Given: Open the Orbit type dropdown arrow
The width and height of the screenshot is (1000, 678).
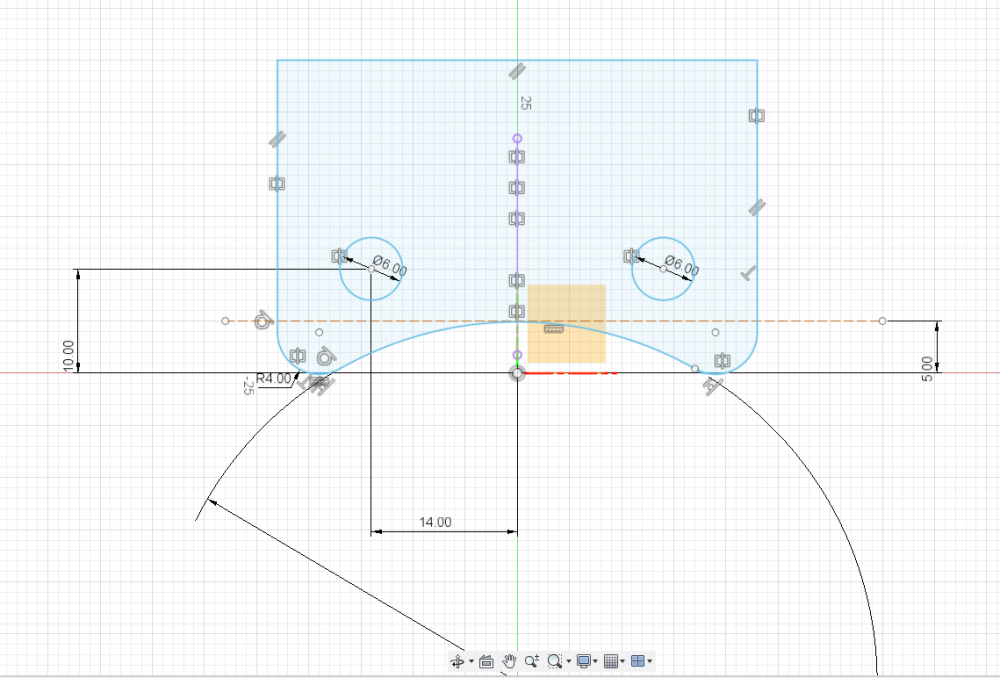Looking at the screenshot, I should (x=471, y=661).
